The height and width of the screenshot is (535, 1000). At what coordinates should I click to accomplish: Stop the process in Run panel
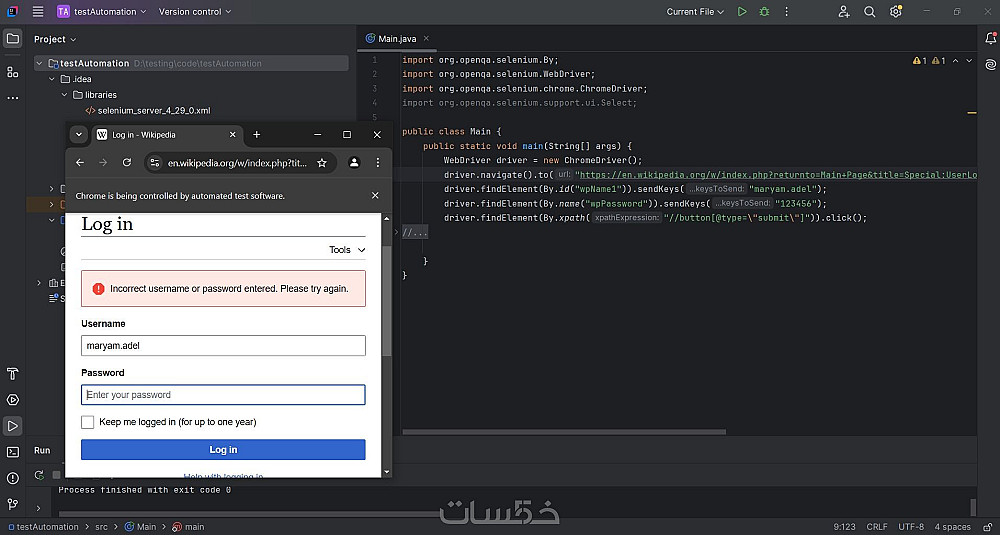56,475
